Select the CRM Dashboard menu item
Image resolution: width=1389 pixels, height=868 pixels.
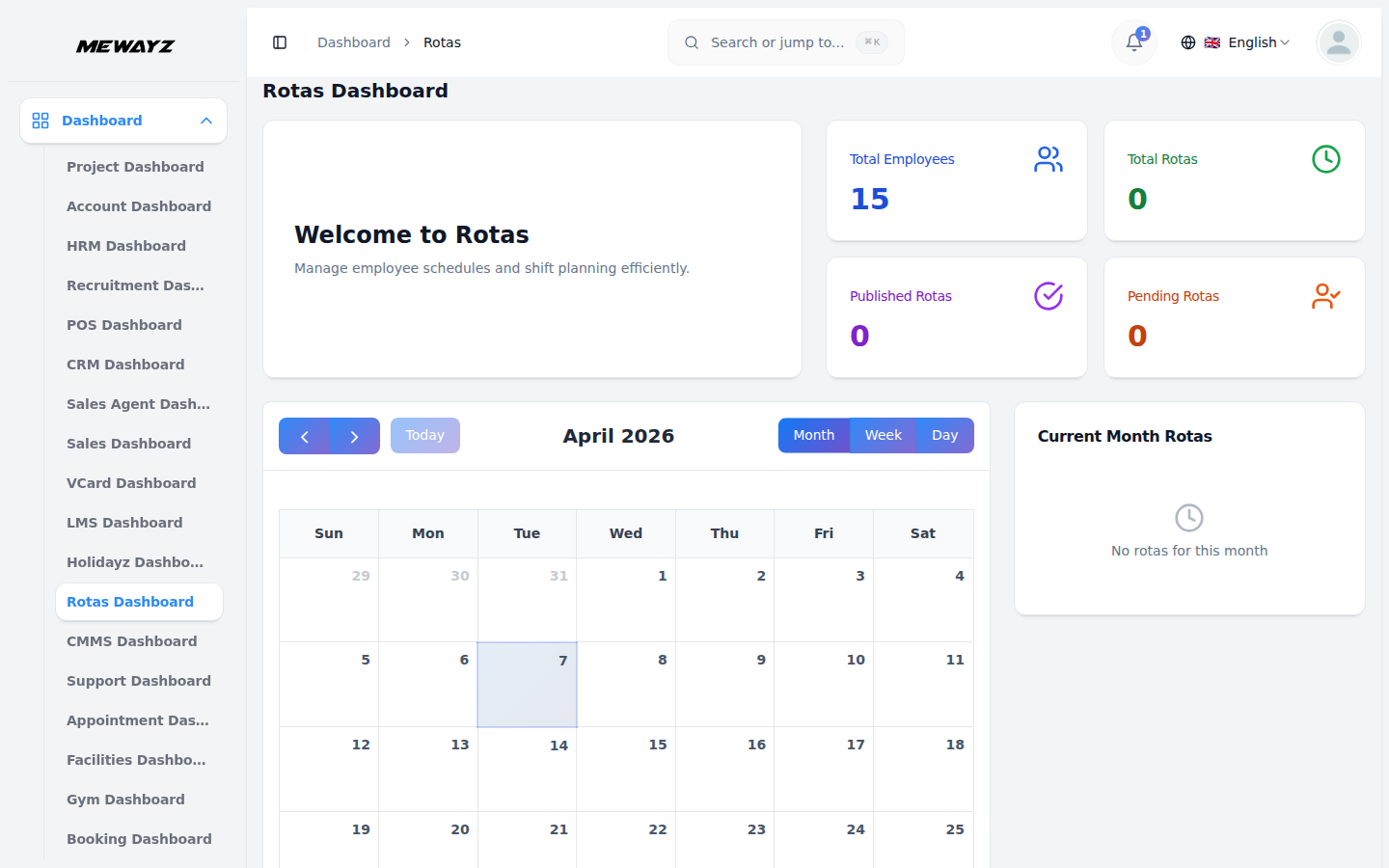pos(125,365)
